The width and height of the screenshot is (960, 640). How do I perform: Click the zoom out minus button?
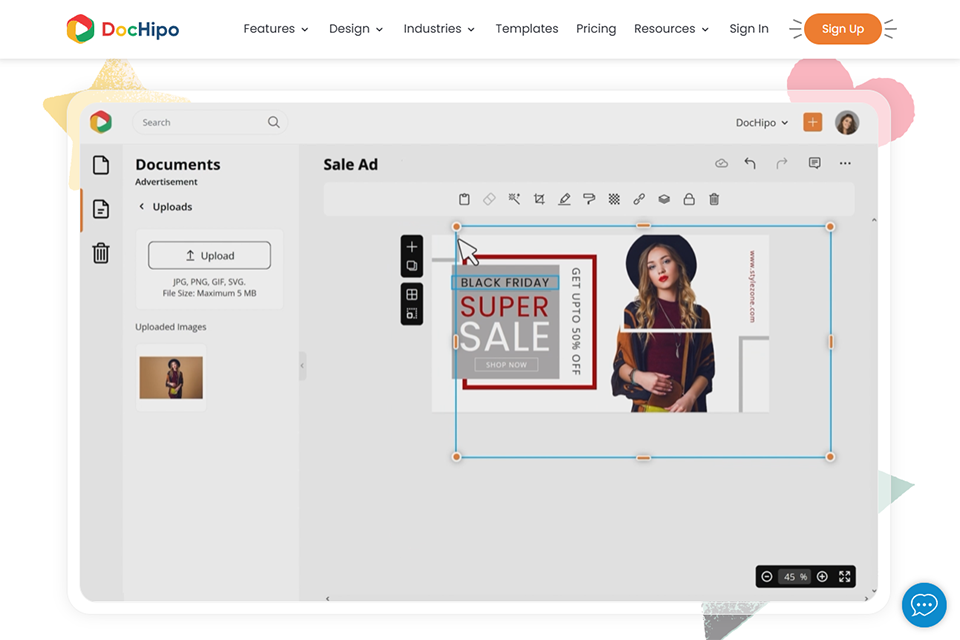coord(767,577)
